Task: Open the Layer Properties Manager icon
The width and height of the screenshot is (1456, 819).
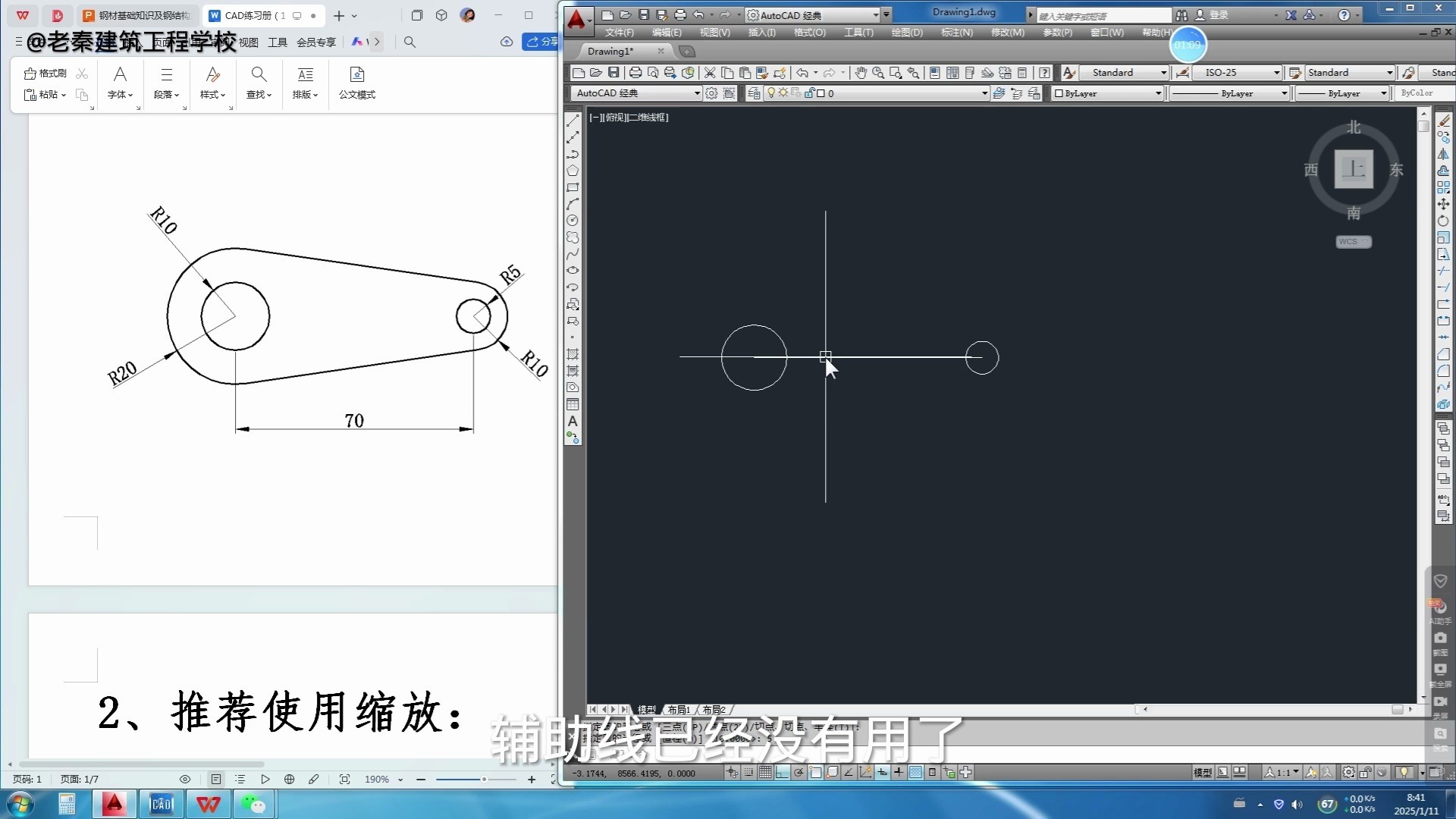Action: tap(754, 93)
